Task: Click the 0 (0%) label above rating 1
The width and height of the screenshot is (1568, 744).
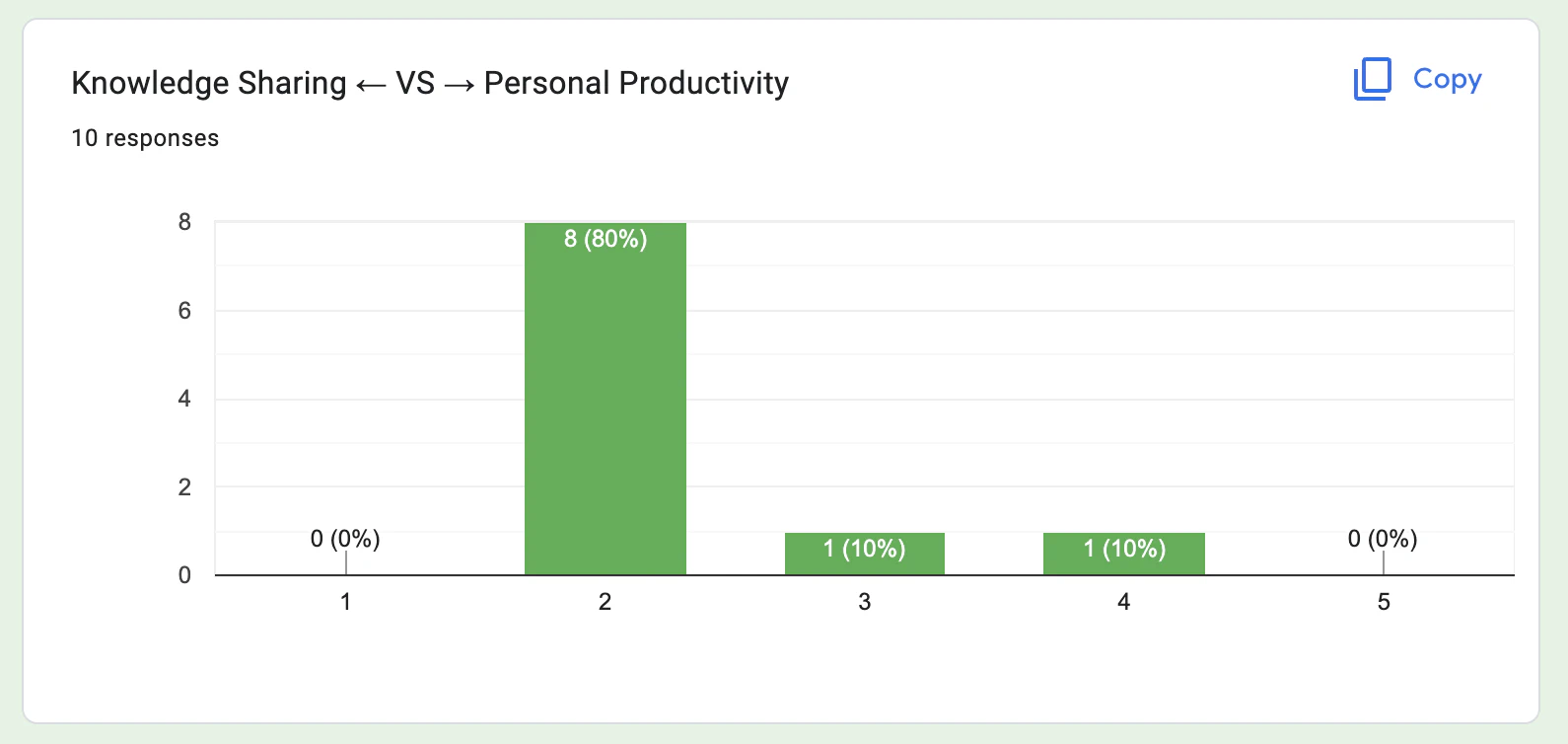Action: [345, 539]
